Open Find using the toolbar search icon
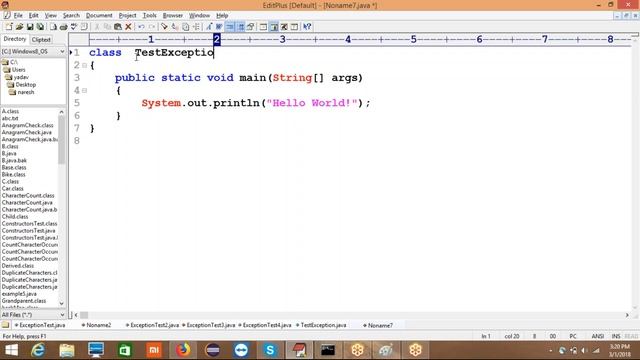640x360 pixels. point(164,27)
